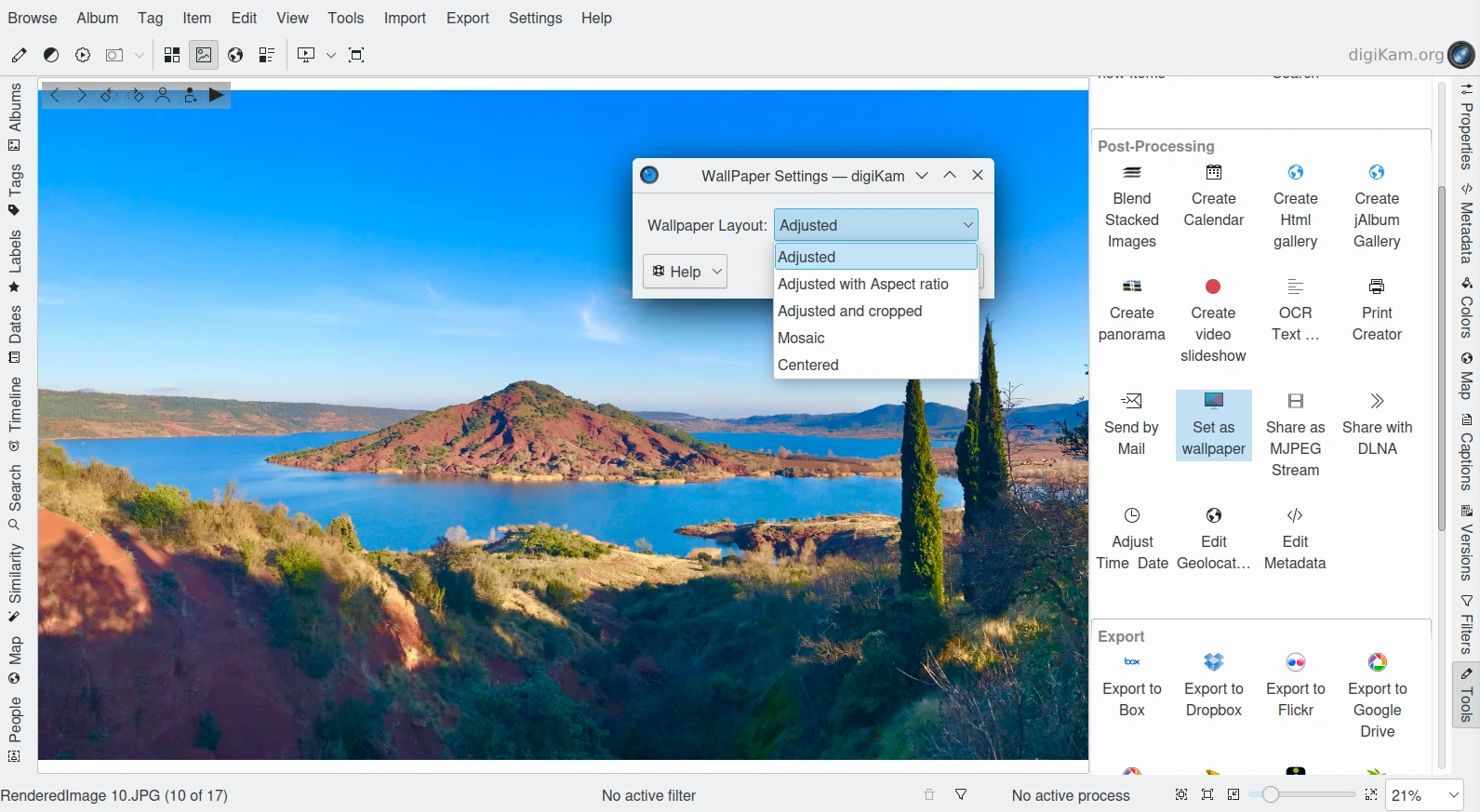Screen dimensions: 1480x812
Task: Open the zoom percentage dropdown
Action: 1453,795
